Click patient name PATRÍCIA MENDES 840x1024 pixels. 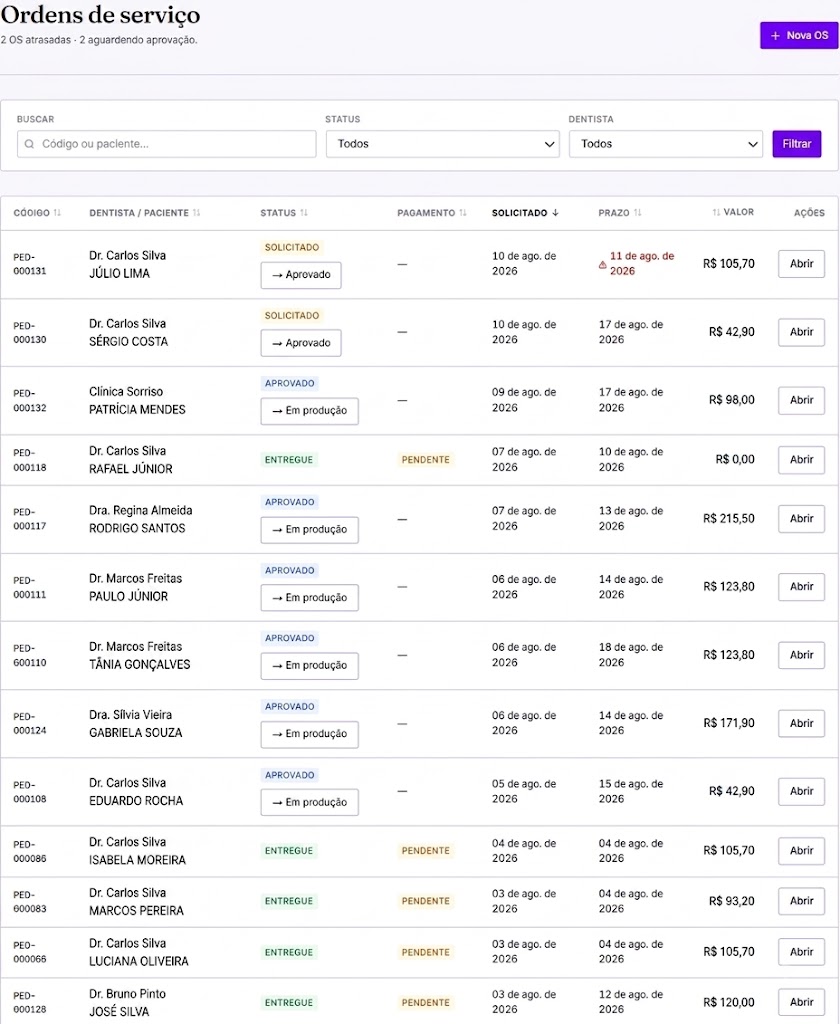(x=137, y=409)
